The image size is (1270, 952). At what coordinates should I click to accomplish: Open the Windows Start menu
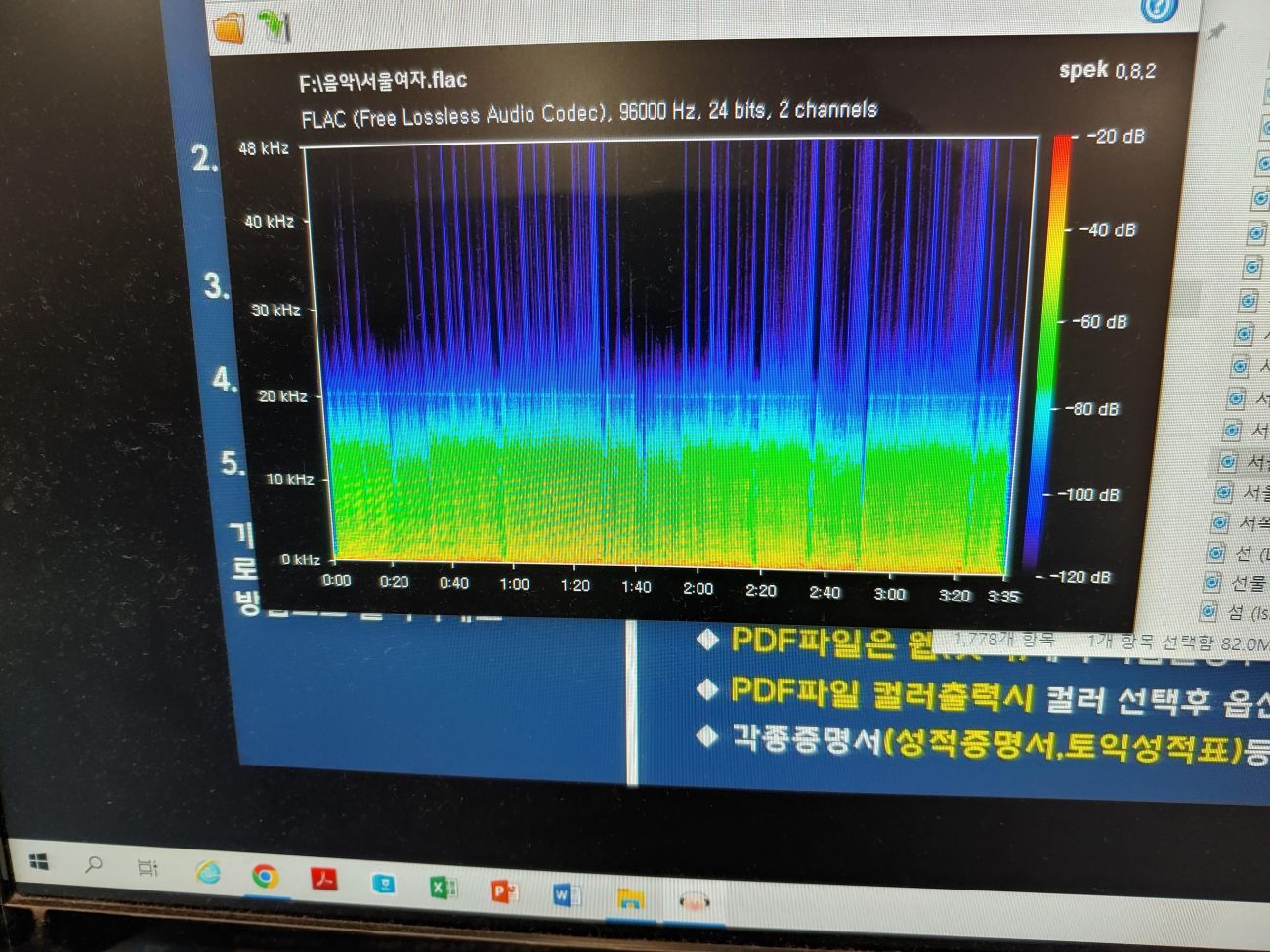point(39,862)
